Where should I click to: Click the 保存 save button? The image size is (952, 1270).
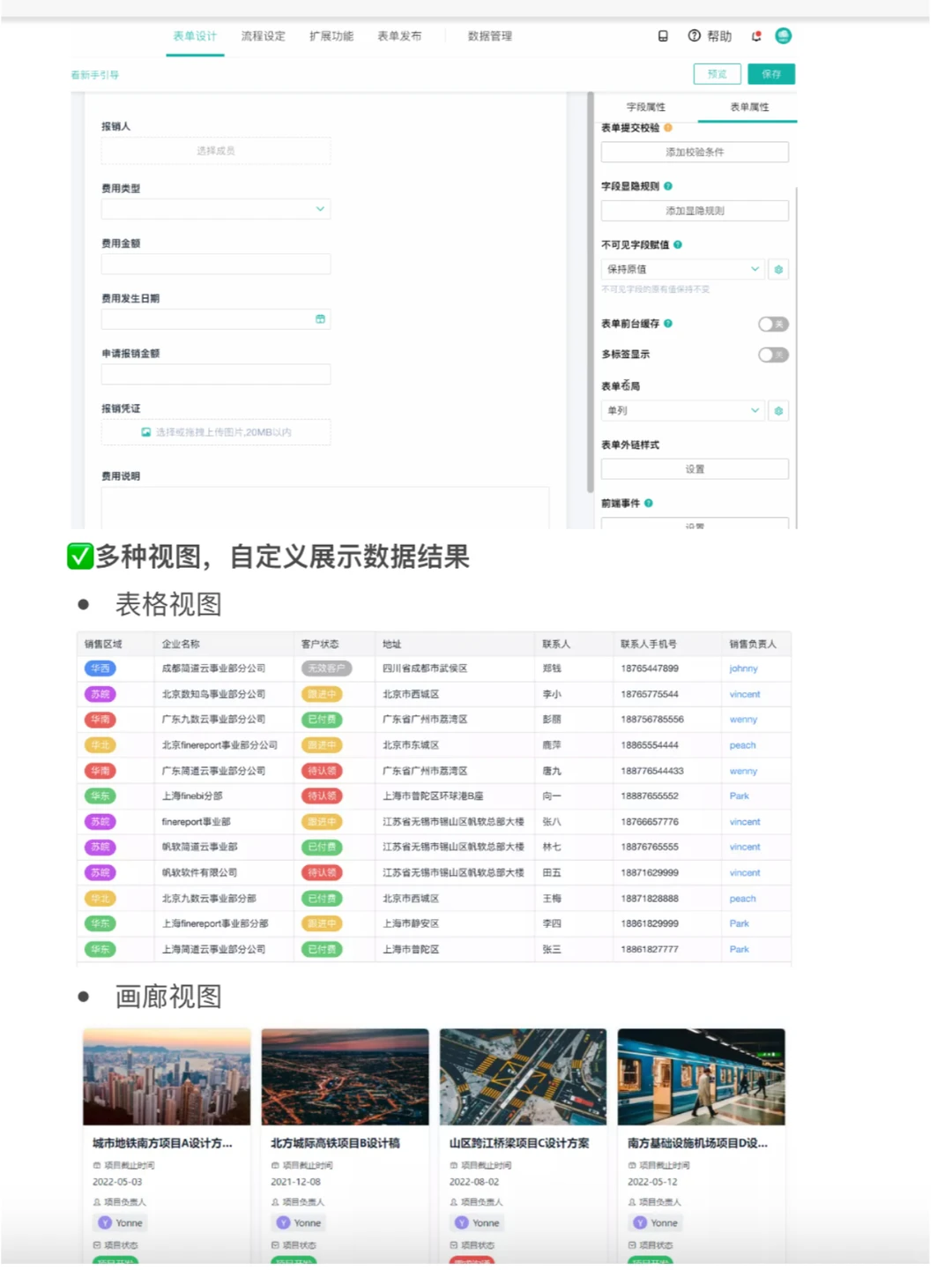click(x=771, y=74)
